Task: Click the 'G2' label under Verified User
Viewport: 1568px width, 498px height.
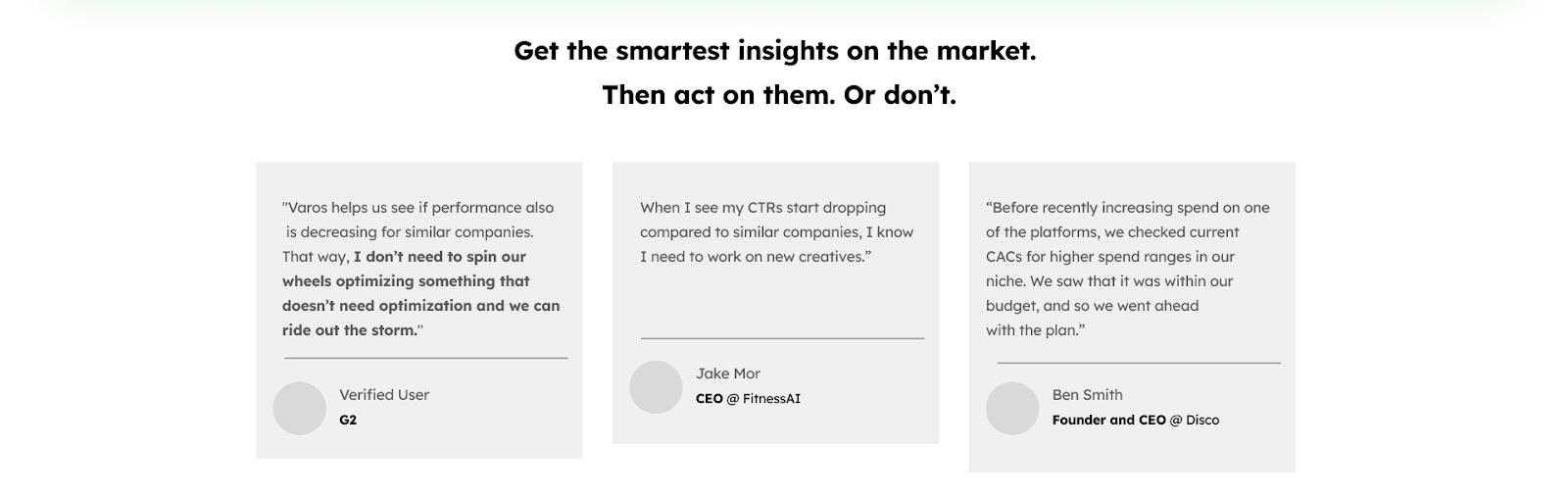Action: click(348, 420)
